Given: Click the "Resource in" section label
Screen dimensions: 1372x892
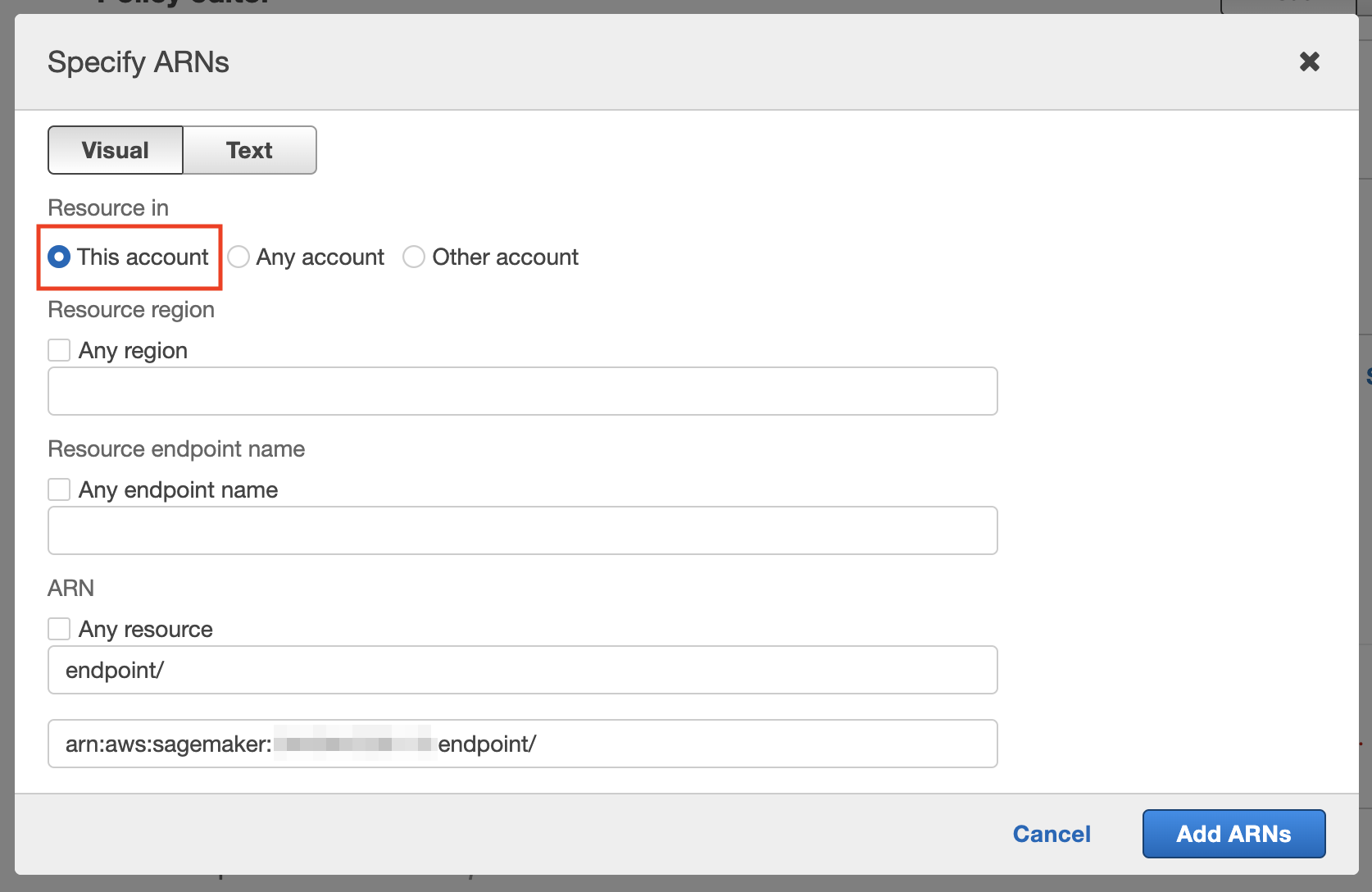Looking at the screenshot, I should click(x=107, y=207).
